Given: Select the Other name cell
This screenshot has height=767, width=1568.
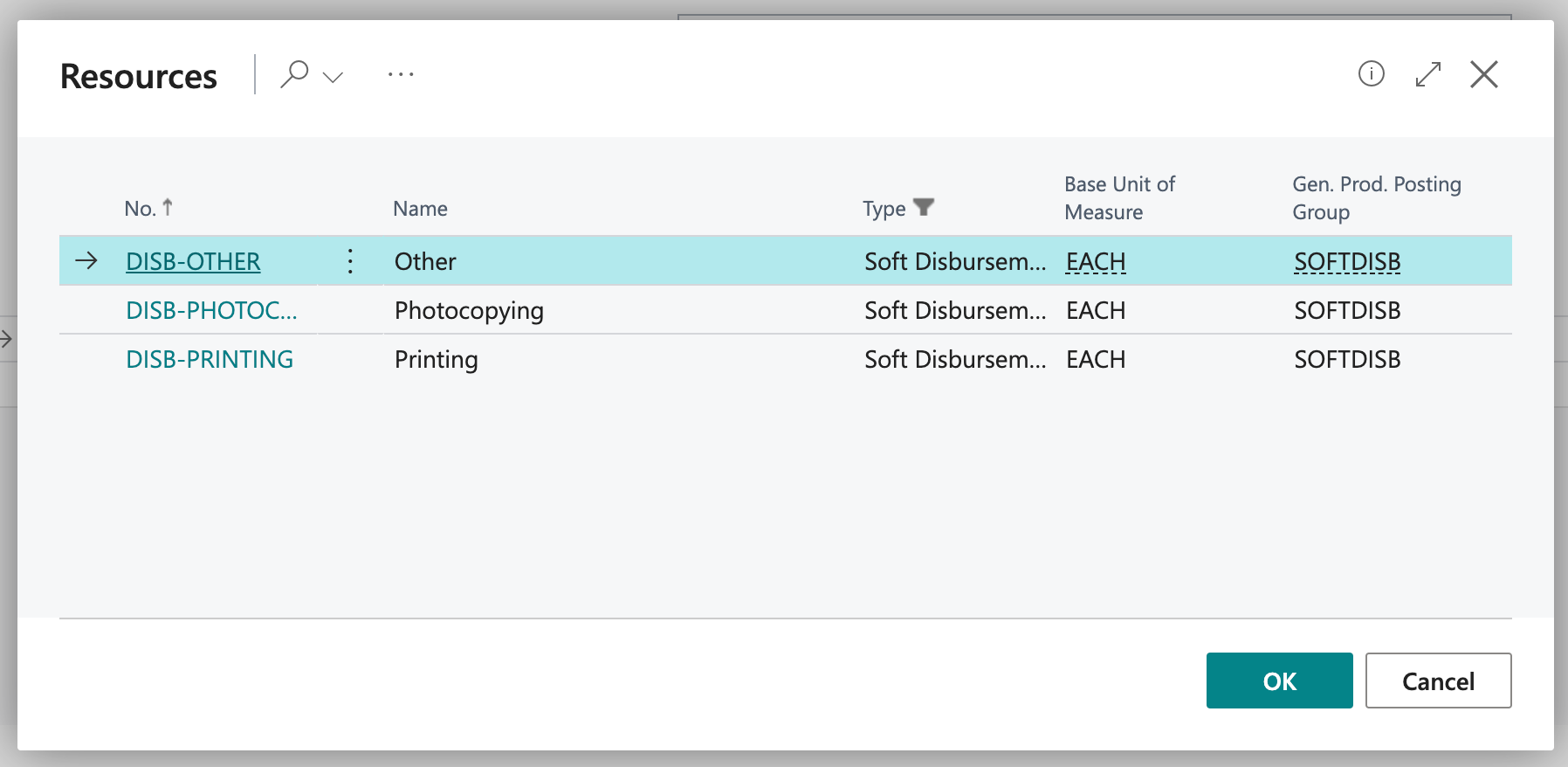Looking at the screenshot, I should [x=425, y=261].
